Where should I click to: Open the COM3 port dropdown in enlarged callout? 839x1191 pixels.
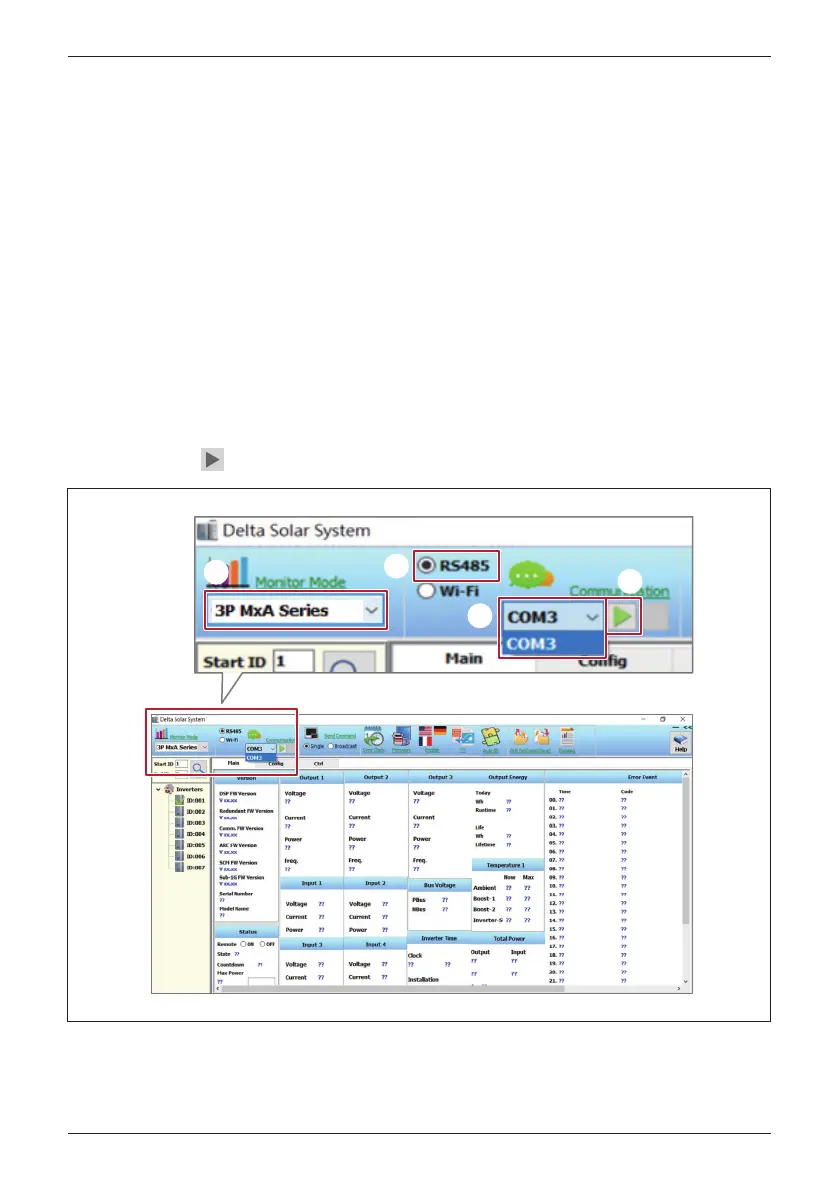[x=552, y=617]
